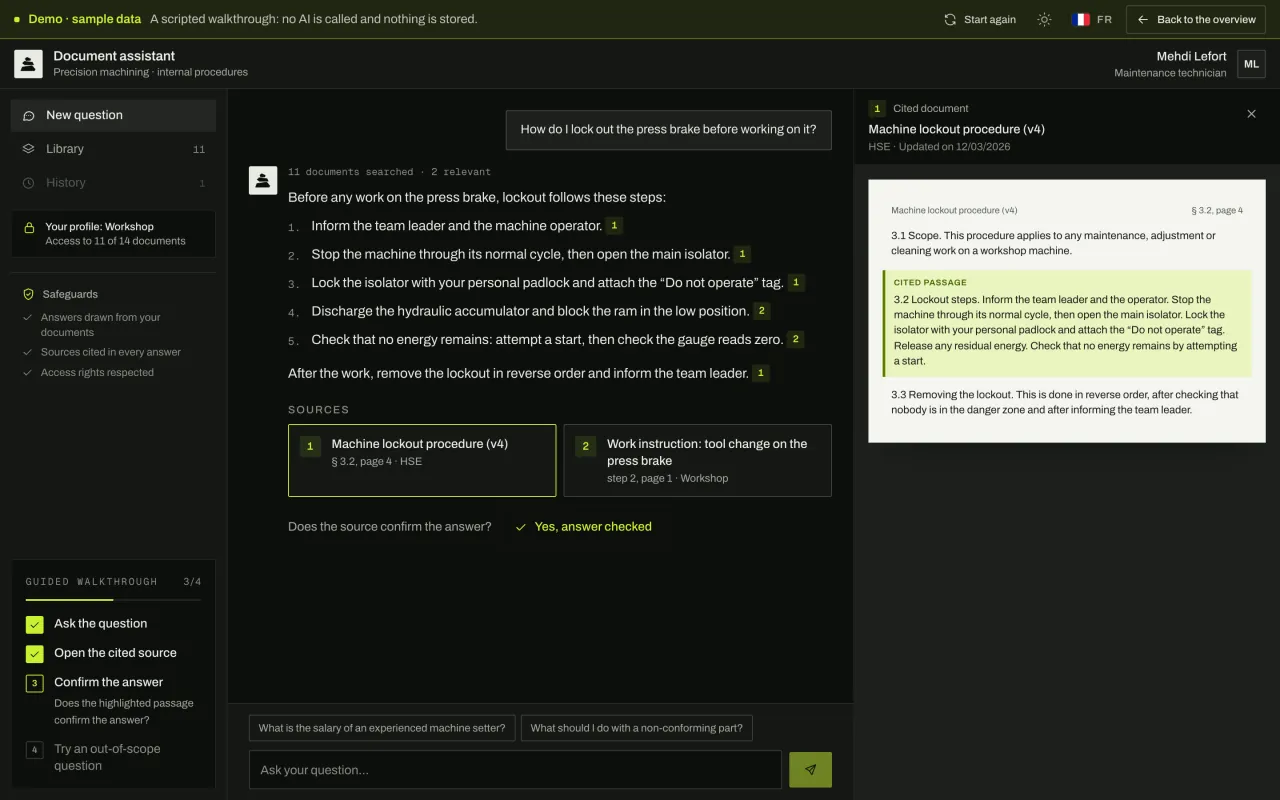The height and width of the screenshot is (800, 1280).
Task: Click citation 2 after 'gauge reads zero'
Action: point(796,339)
